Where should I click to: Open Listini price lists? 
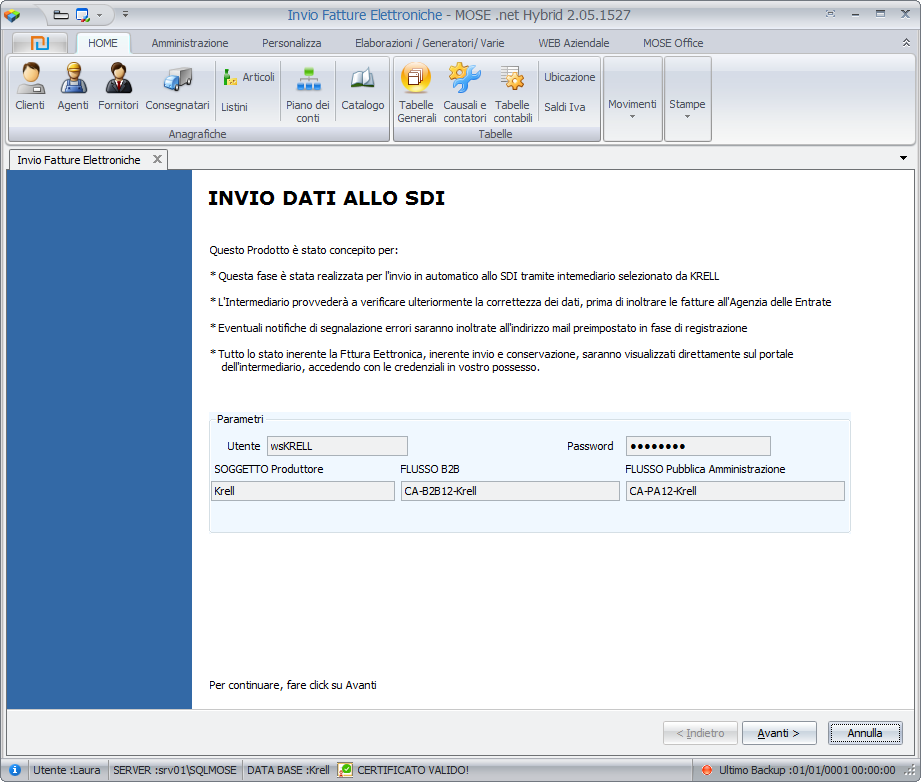tap(234, 107)
